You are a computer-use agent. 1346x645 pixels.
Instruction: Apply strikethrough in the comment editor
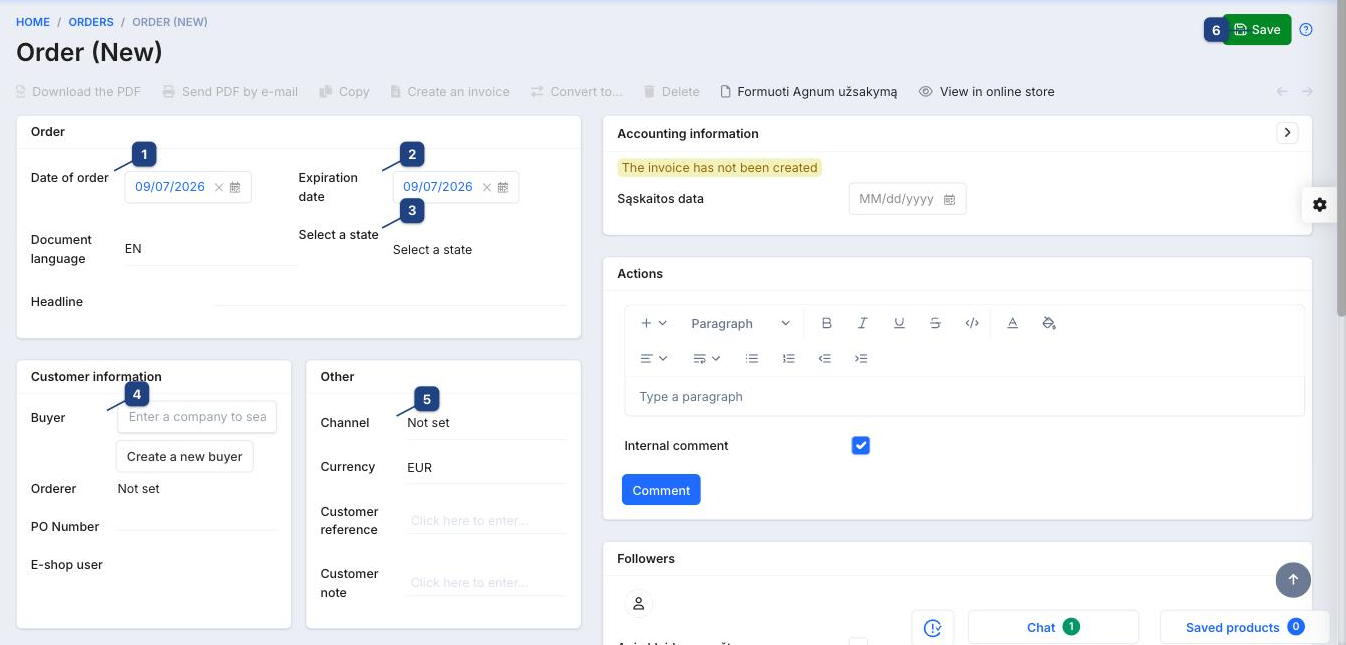(x=935, y=323)
